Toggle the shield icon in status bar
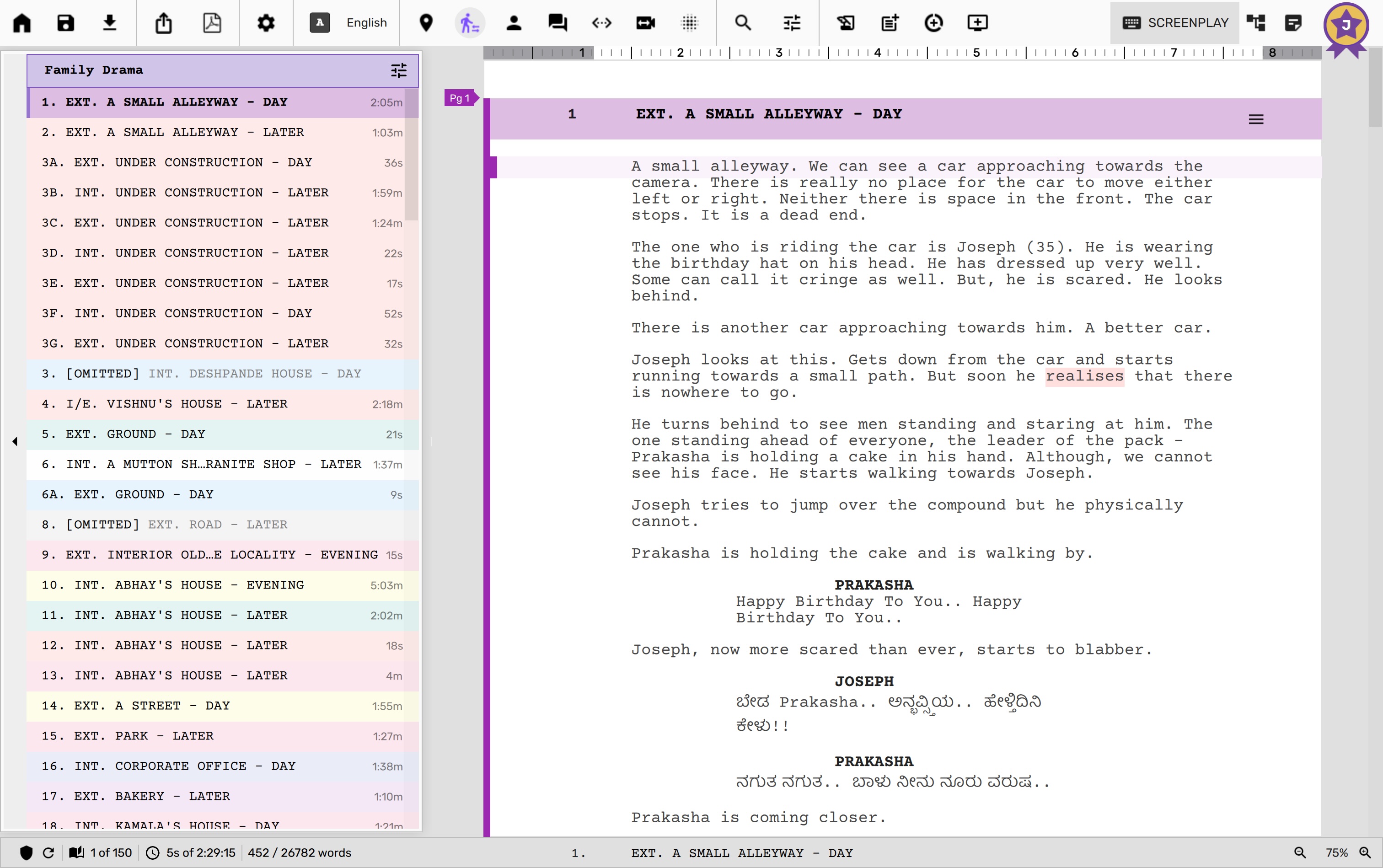Image resolution: width=1383 pixels, height=868 pixels. point(26,852)
